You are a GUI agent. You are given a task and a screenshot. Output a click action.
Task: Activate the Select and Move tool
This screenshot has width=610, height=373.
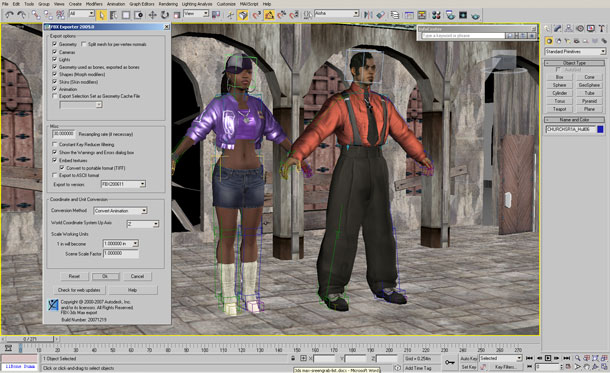[152, 15]
